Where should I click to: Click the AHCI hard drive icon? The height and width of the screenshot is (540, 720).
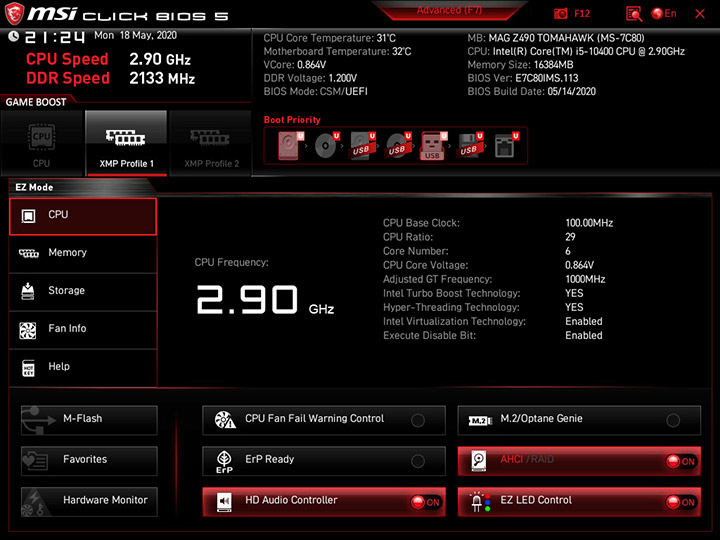(x=479, y=461)
